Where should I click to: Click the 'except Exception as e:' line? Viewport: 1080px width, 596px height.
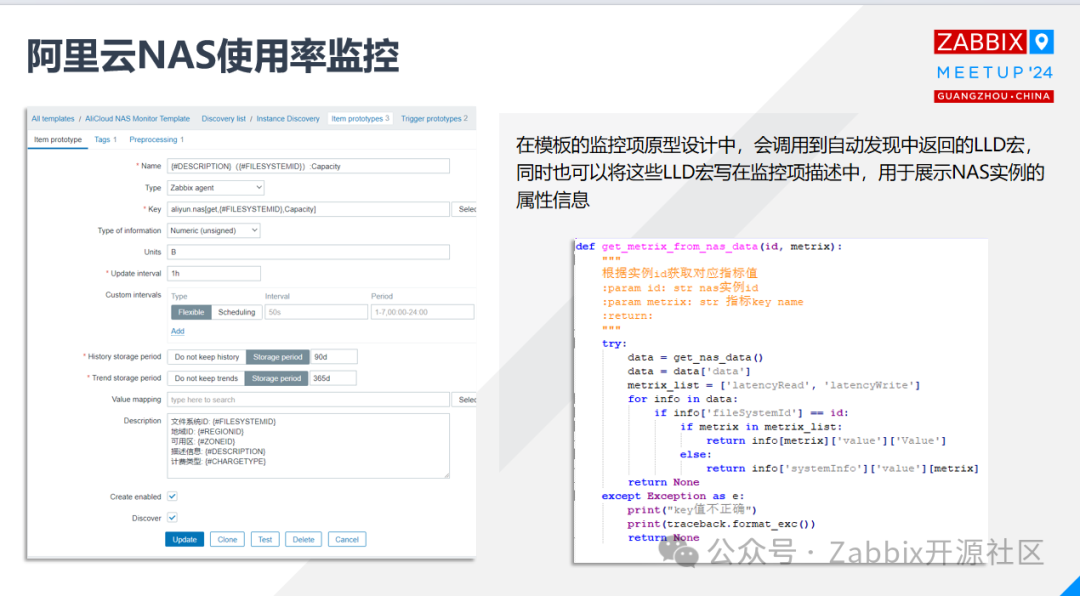pyautogui.click(x=673, y=496)
